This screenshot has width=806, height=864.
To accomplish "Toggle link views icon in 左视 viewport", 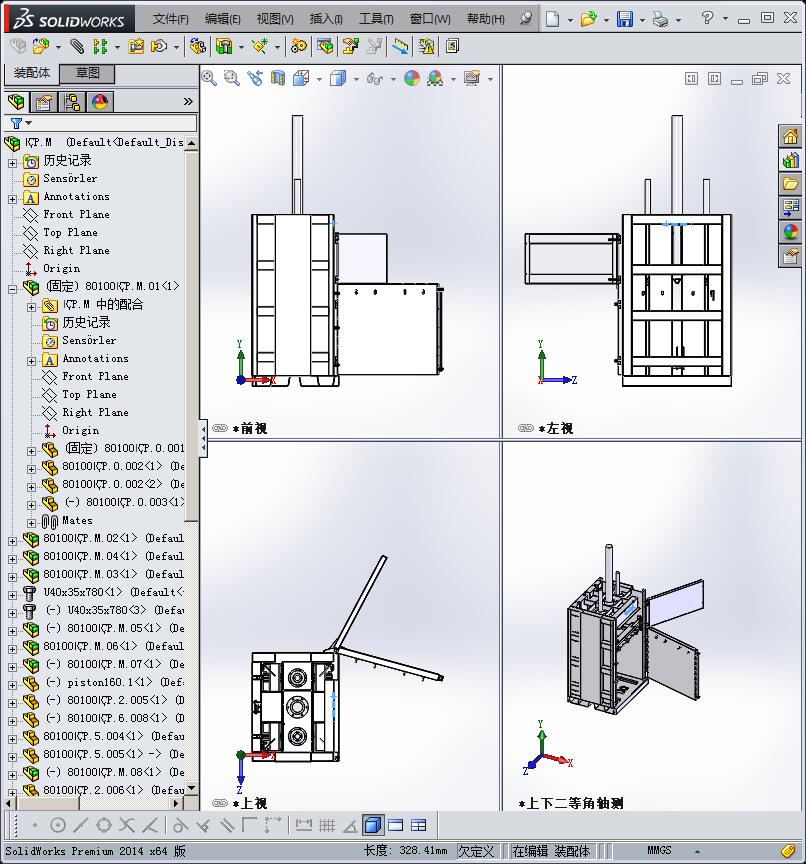I will 526,428.
